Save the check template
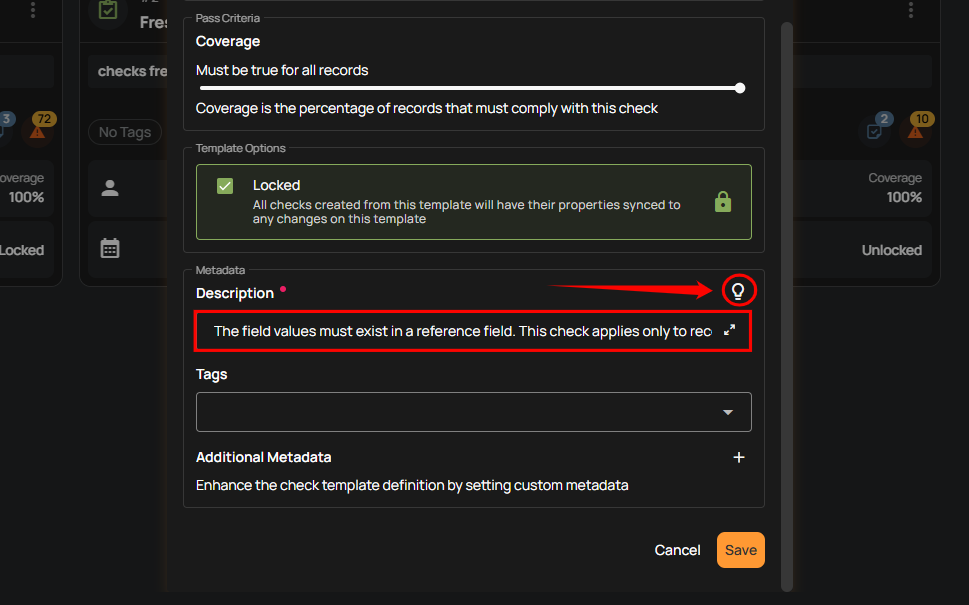 (x=740, y=550)
